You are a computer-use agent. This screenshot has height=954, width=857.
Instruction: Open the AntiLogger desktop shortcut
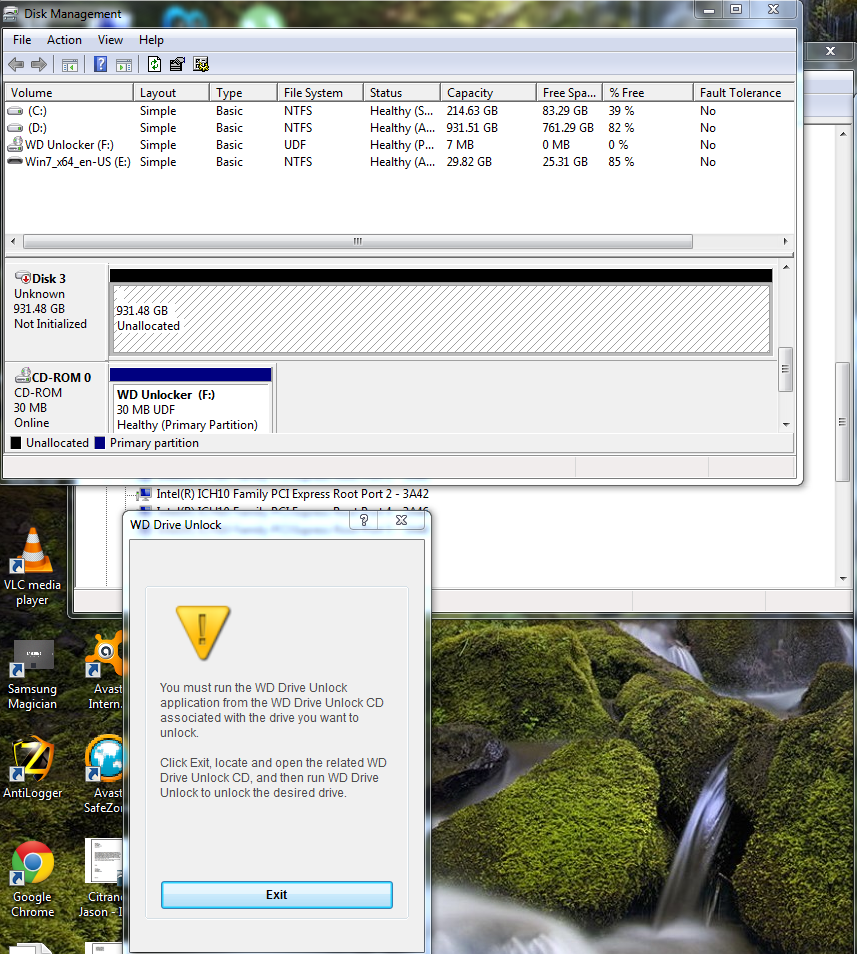click(x=32, y=768)
